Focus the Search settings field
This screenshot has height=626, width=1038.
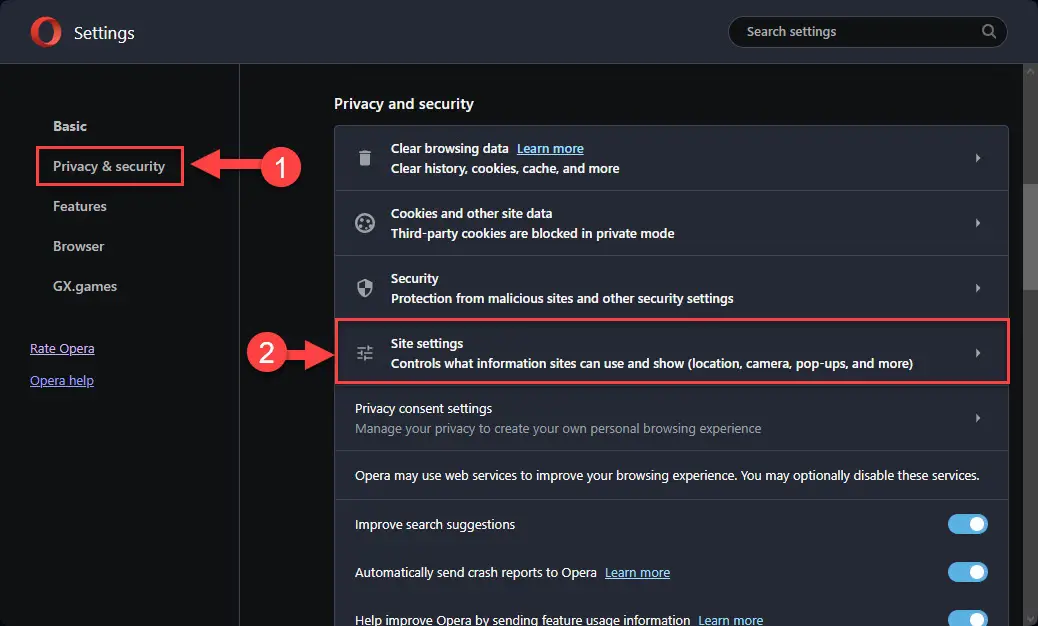[867, 31]
